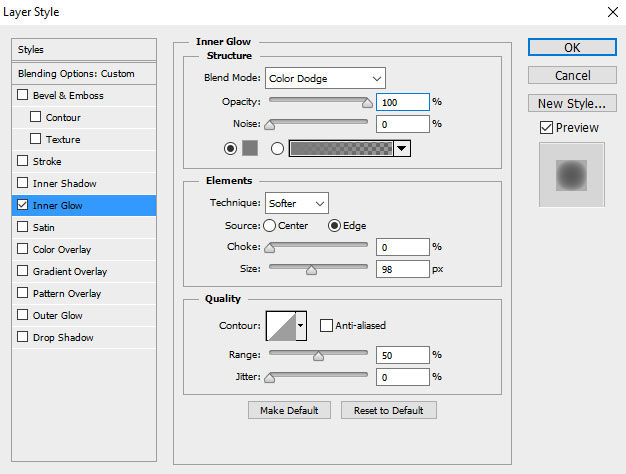Uncheck the Preview checkbox
This screenshot has width=626, height=474.
pos(546,127)
